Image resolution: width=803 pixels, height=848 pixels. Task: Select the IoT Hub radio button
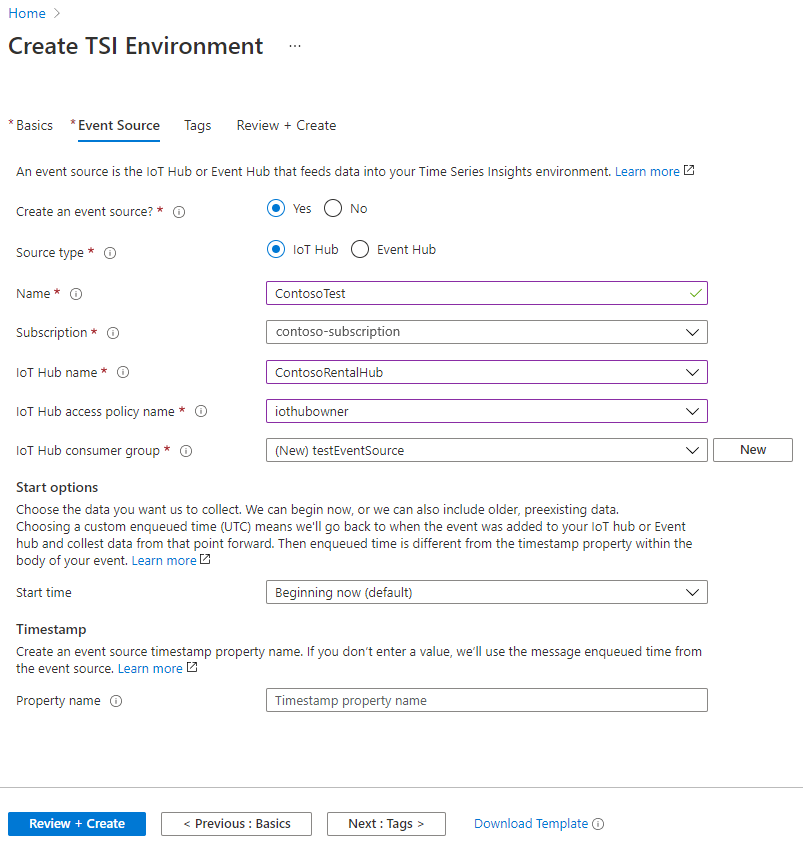coord(276,249)
